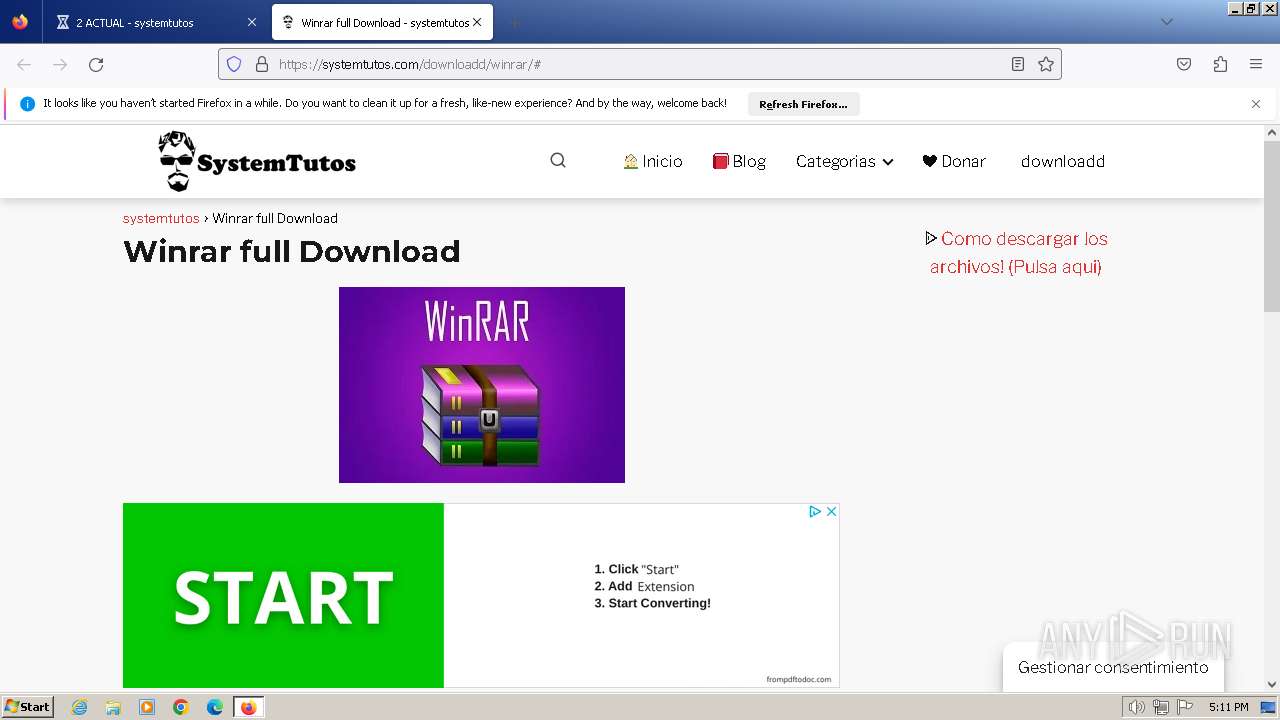1280x720 pixels.
Task: Dismiss the Firefox refresh notification bar
Action: (x=1256, y=104)
